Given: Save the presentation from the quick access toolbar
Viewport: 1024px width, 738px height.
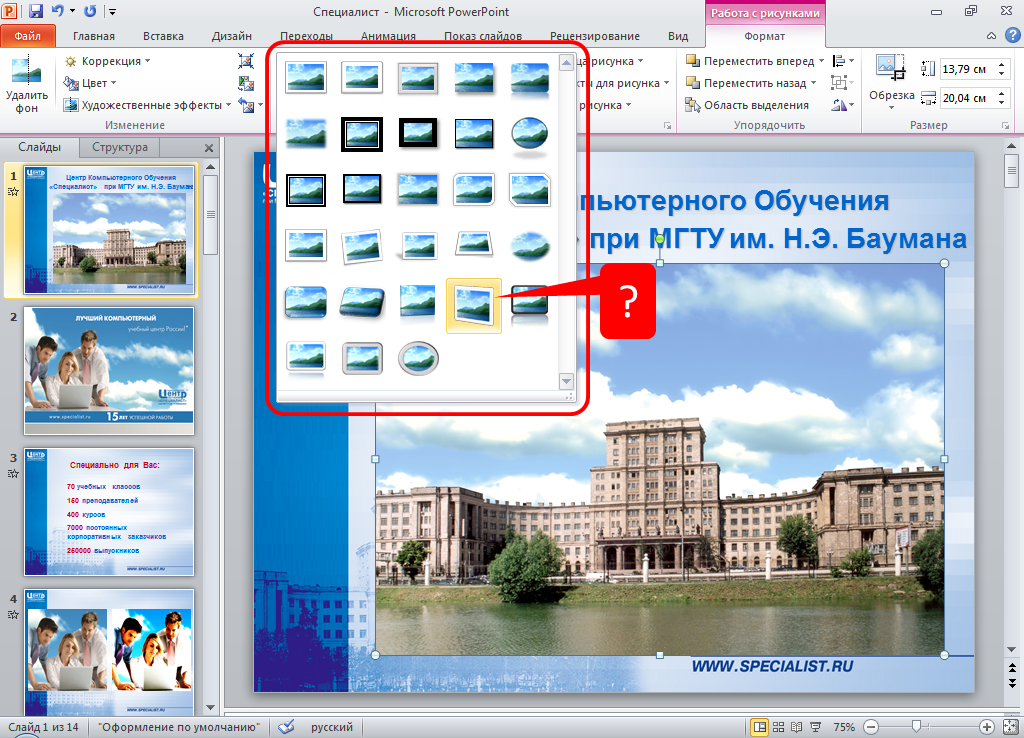Looking at the screenshot, I should [x=37, y=12].
